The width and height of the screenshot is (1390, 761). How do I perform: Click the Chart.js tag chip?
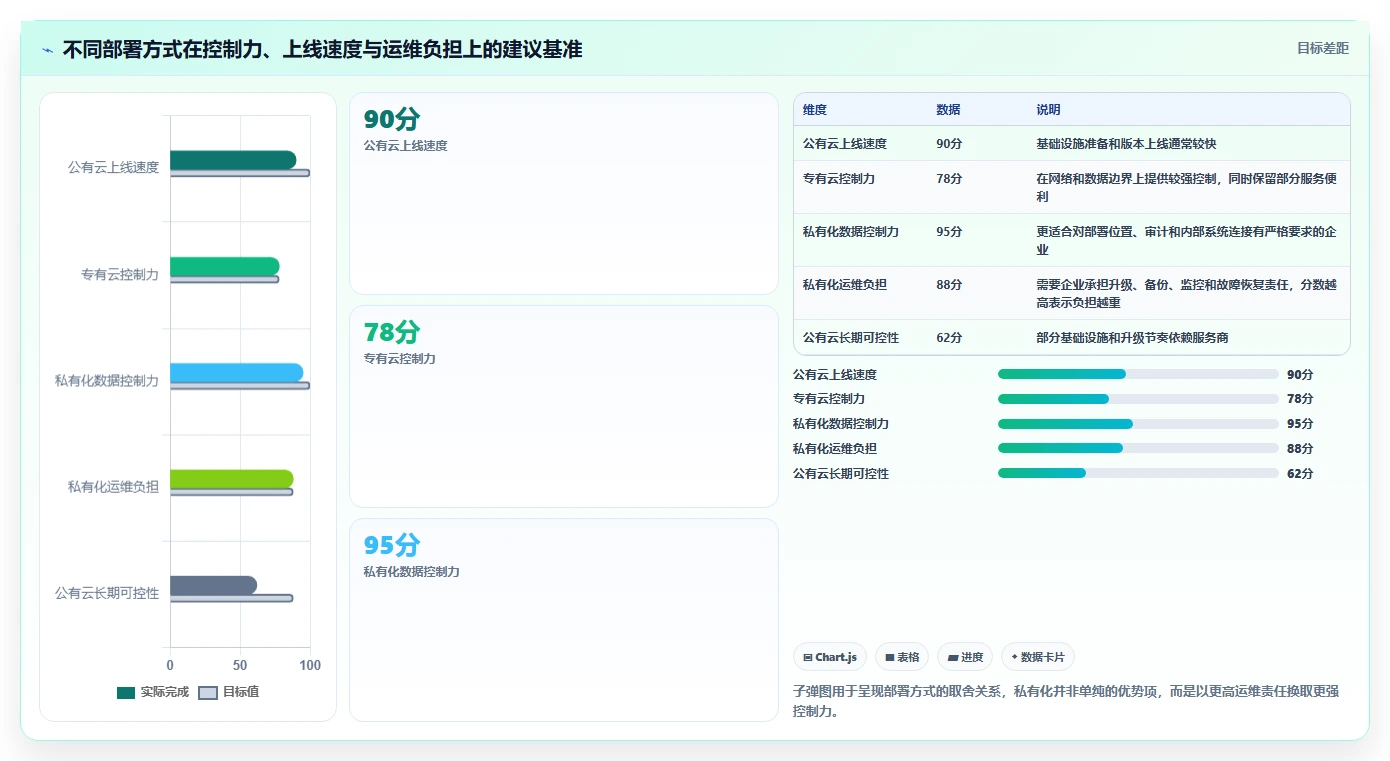point(830,657)
